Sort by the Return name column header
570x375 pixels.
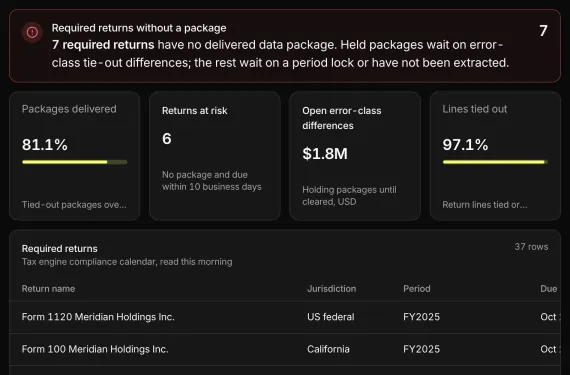click(48, 289)
